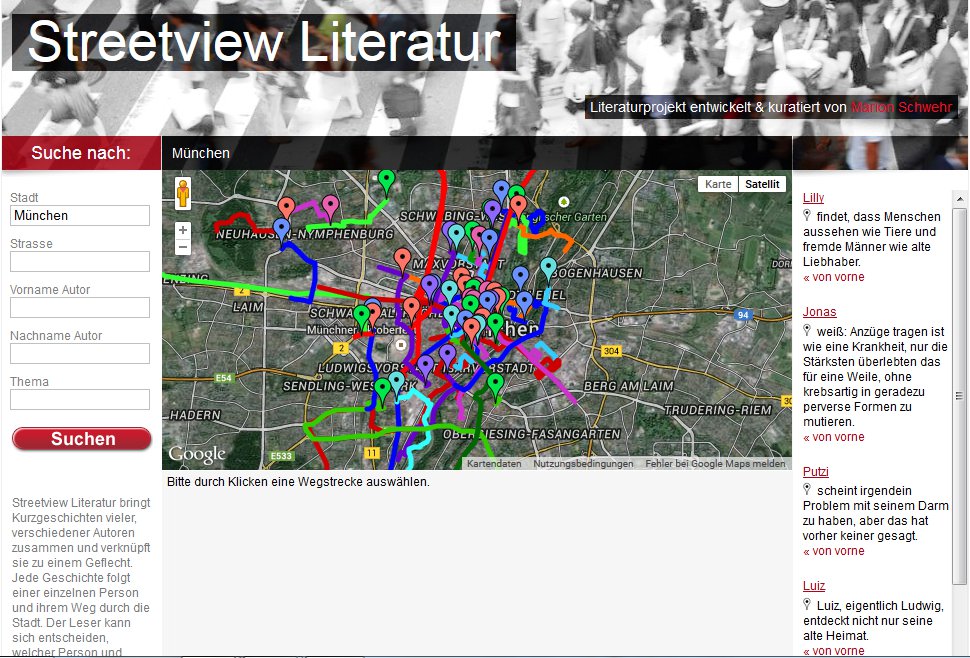Viewport: 970px width, 658px height.
Task: Click the Streetview Literatur site title
Action: tap(264, 41)
